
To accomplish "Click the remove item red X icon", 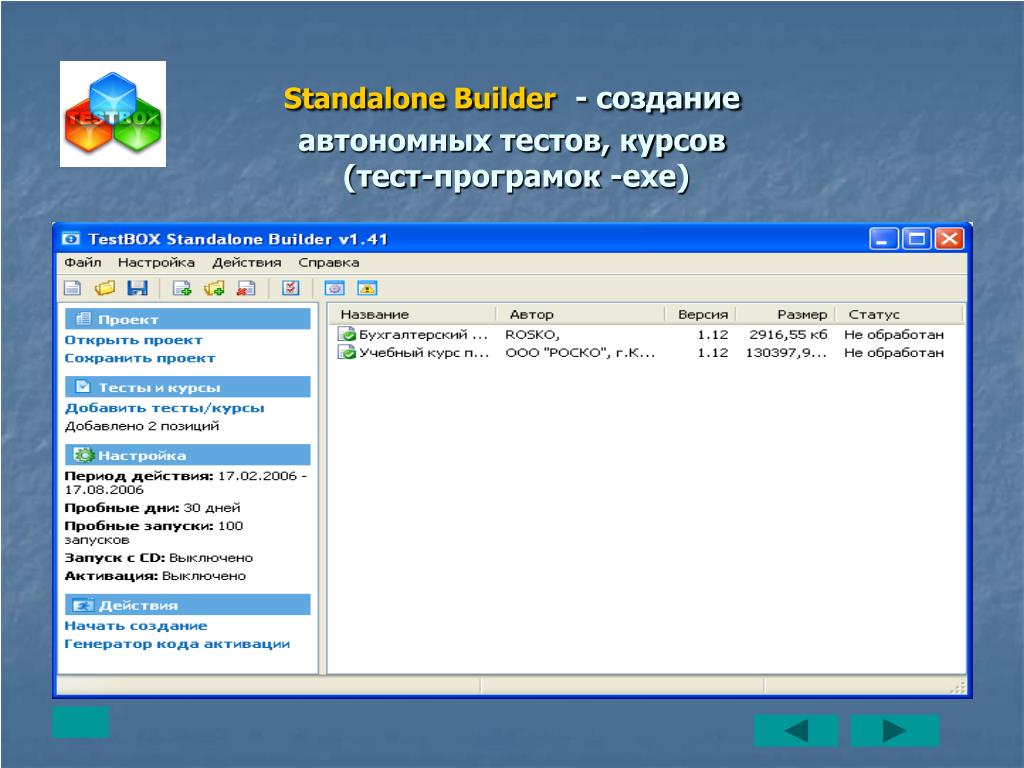I will click(246, 288).
